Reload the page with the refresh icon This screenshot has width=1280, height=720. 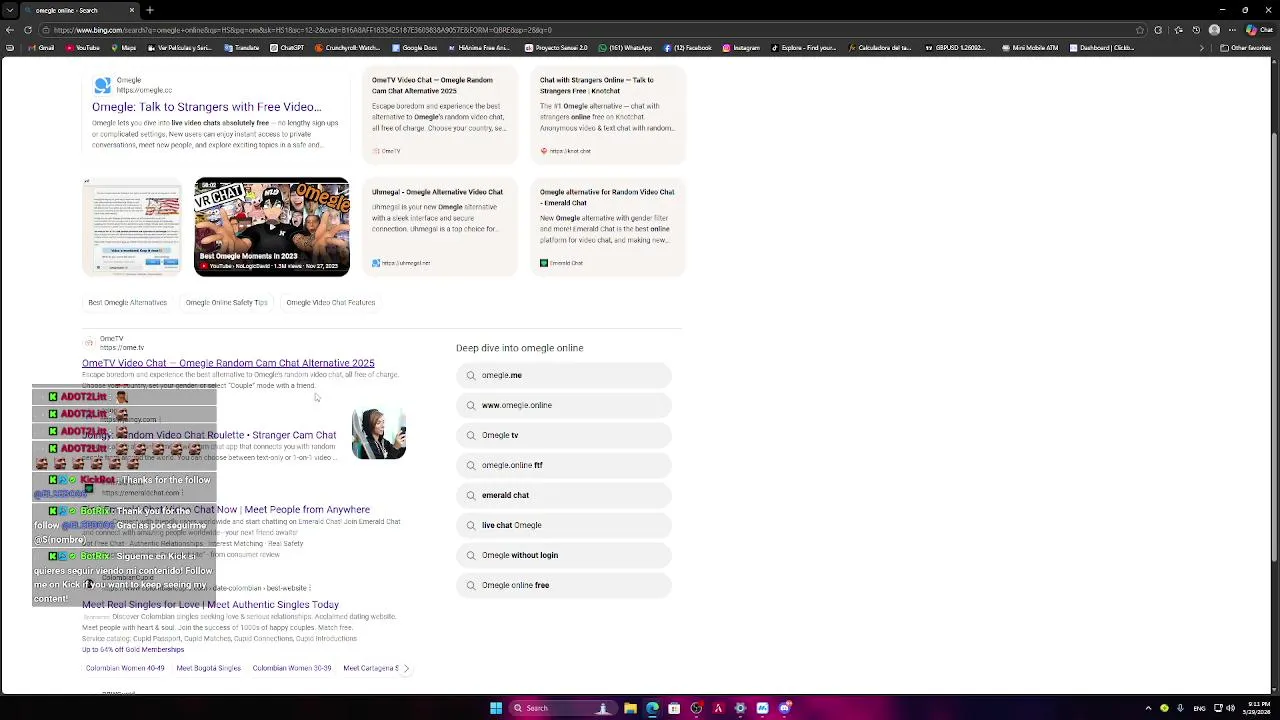(29, 30)
